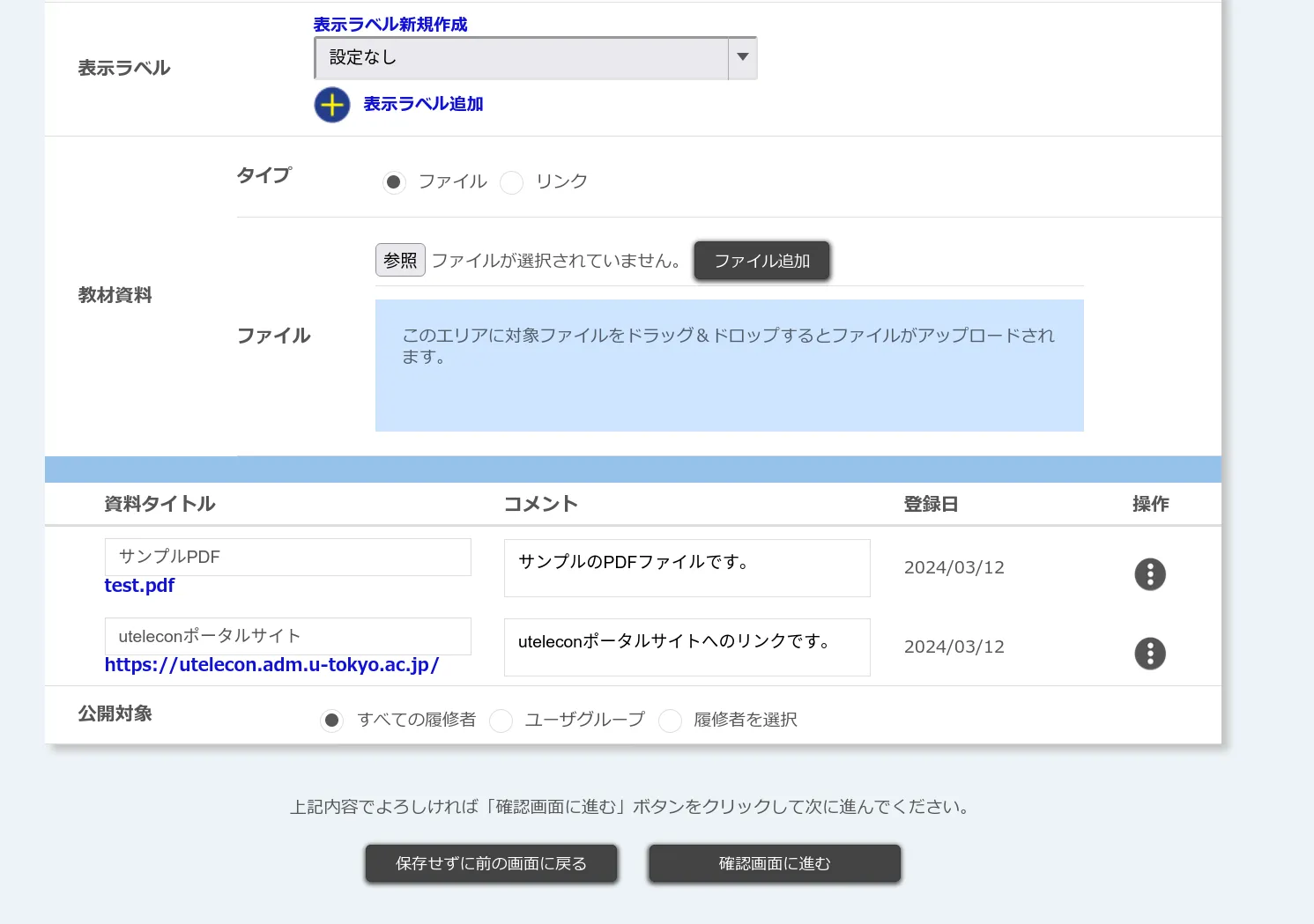This screenshot has width=1314, height=924.
Task: Open the test.pdf file link
Action: pos(139,585)
